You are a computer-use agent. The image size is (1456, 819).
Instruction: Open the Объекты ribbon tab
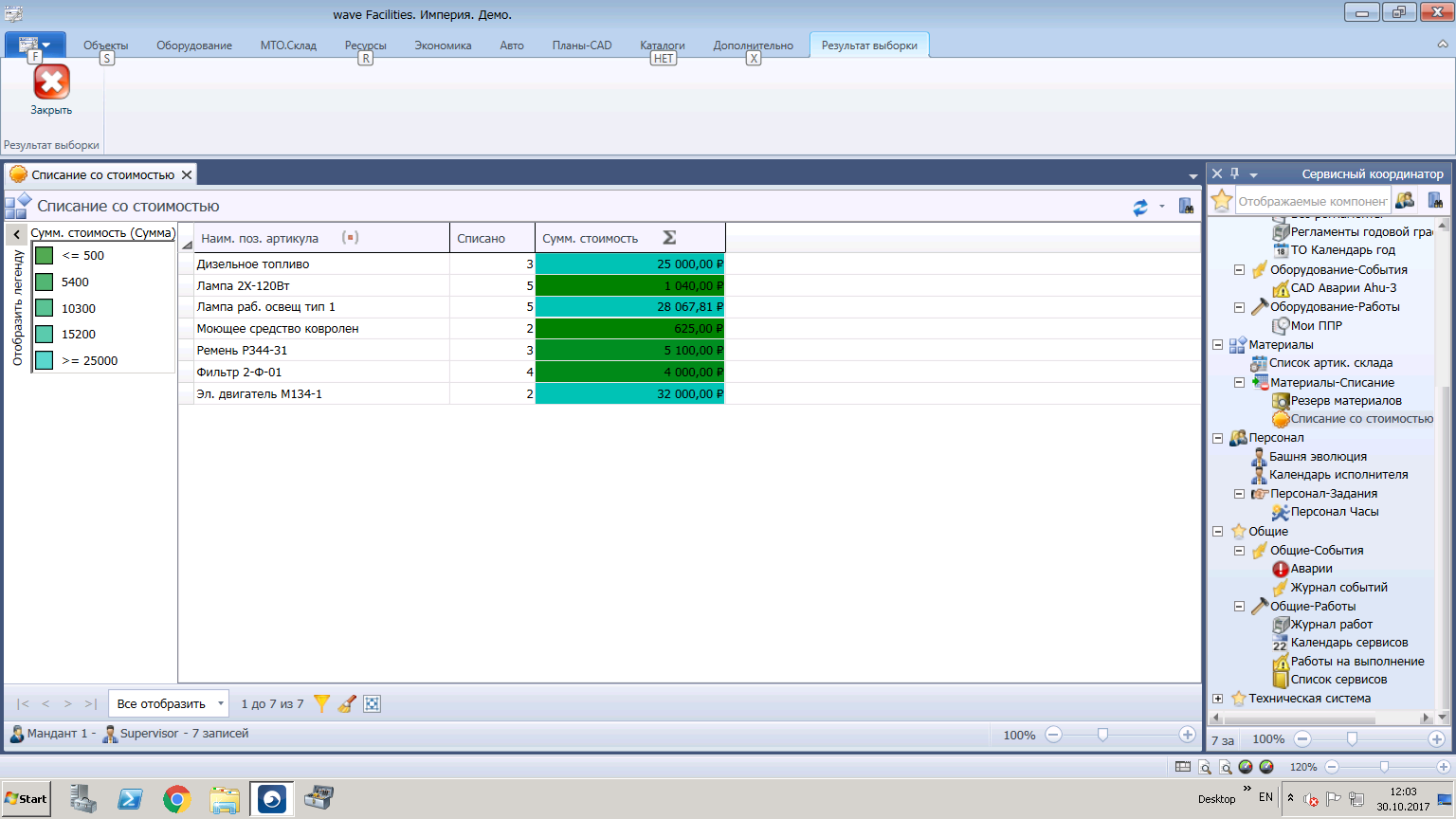pyautogui.click(x=105, y=45)
